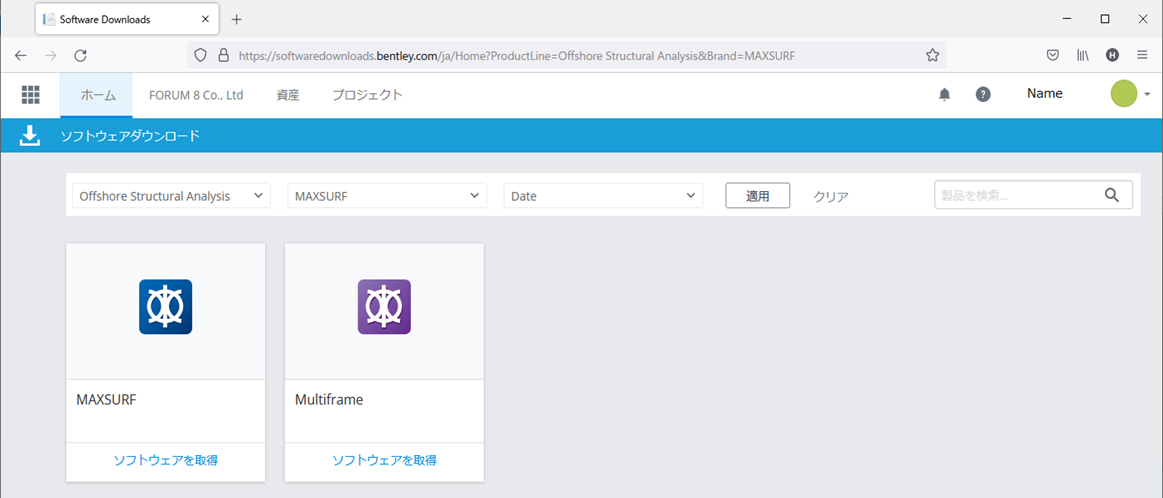
Task: Open the Pocket save icon
Action: [x=1052, y=55]
